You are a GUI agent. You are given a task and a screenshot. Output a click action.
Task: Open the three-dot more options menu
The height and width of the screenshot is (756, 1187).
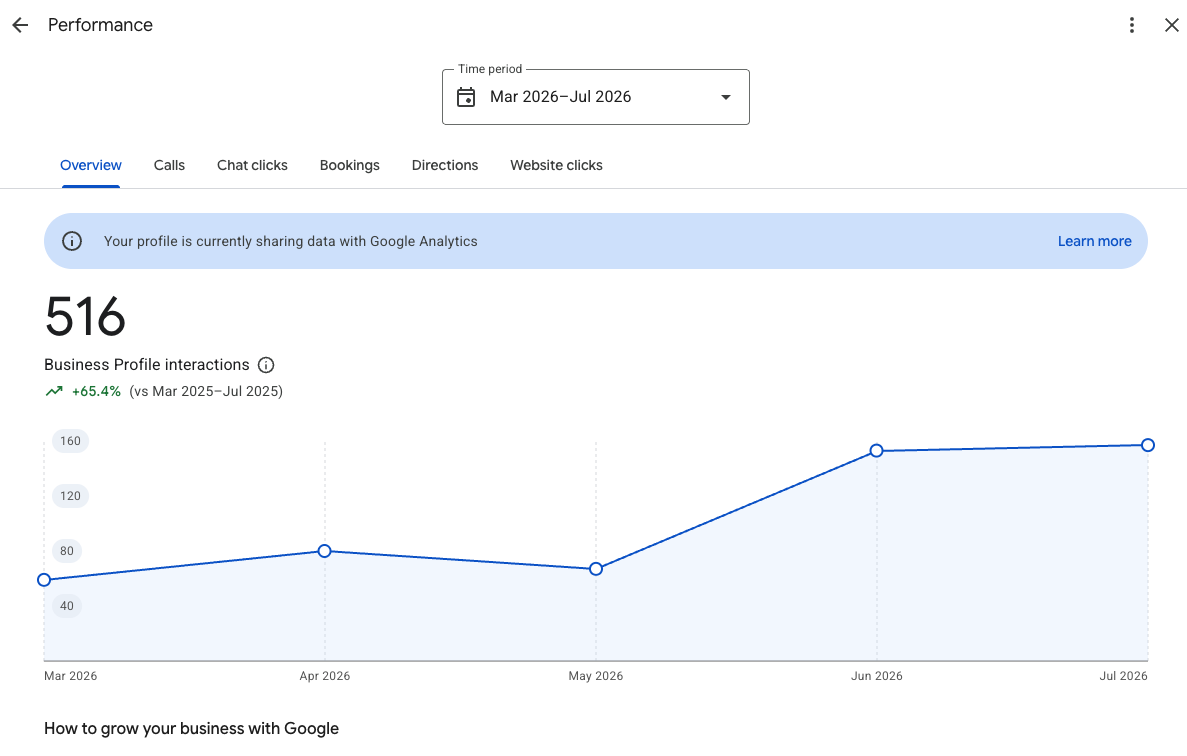click(x=1132, y=25)
